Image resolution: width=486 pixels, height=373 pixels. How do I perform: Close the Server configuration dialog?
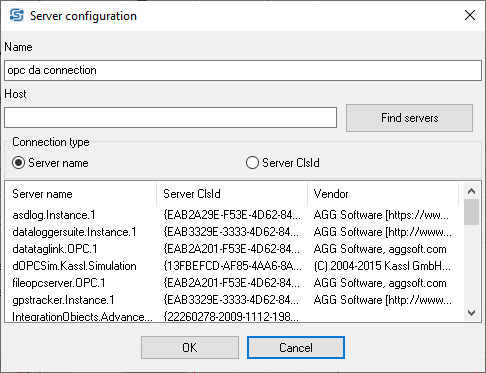tap(470, 15)
